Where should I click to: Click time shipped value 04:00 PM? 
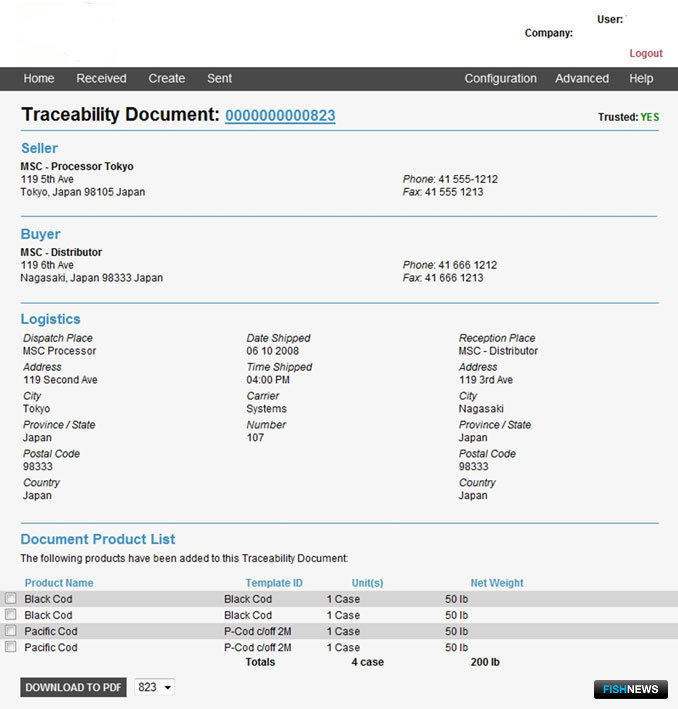pos(268,380)
